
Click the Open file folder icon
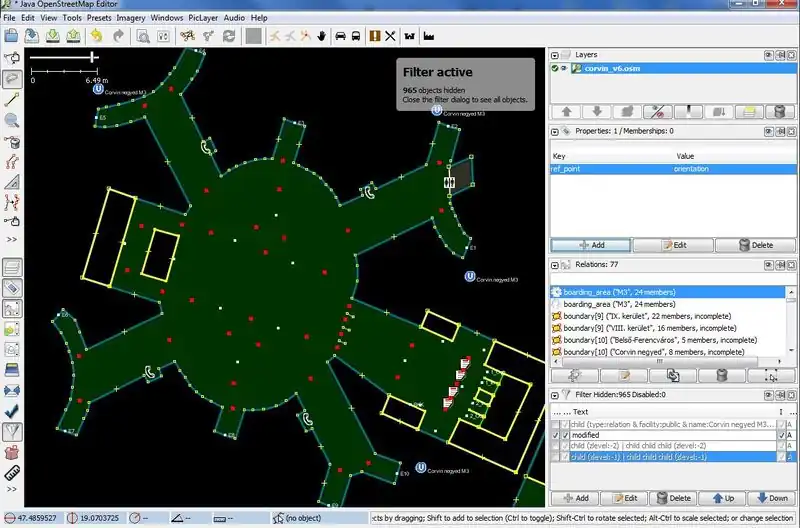click(x=10, y=36)
